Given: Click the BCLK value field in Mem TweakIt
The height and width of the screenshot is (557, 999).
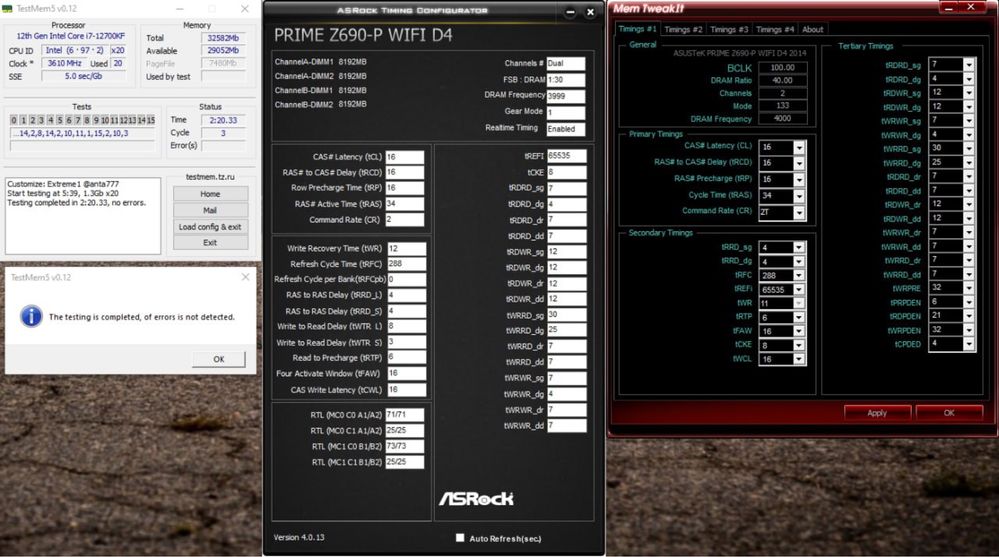Looking at the screenshot, I should click(x=782, y=68).
